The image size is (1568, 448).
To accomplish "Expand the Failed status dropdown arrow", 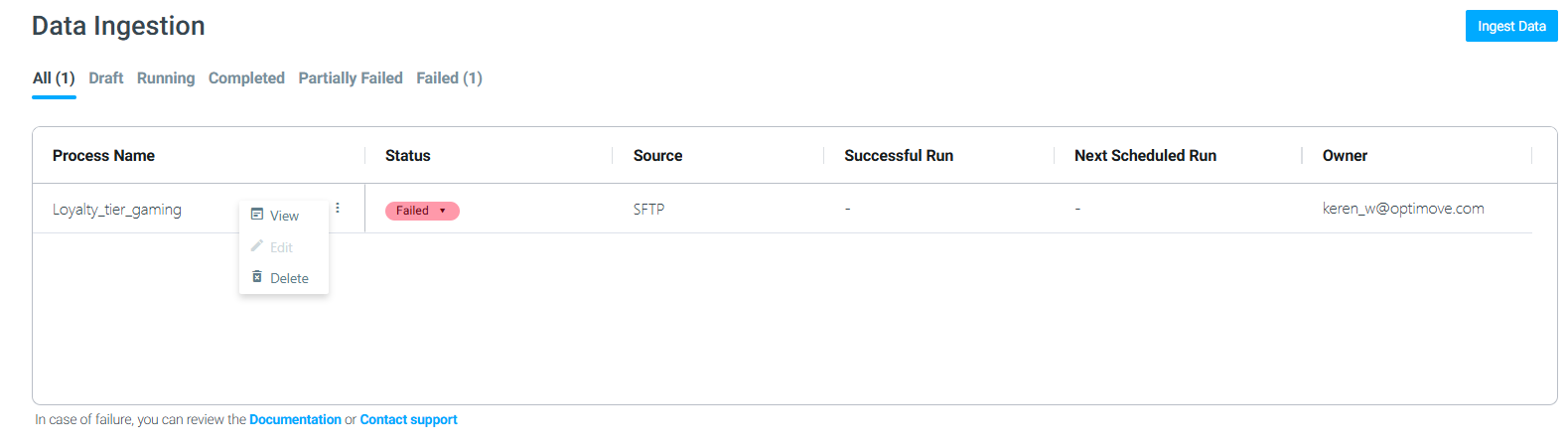I will [x=443, y=211].
